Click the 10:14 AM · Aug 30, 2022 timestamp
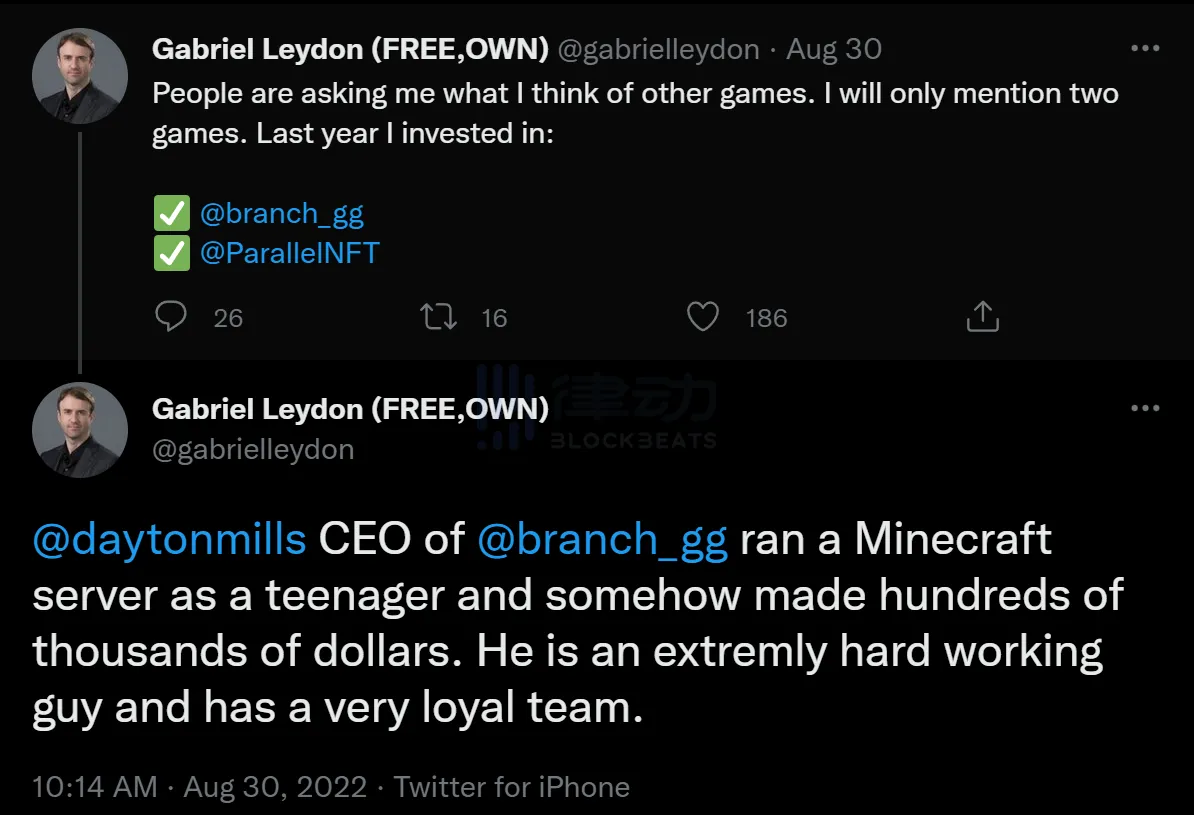Viewport: 1194px width, 815px height. coord(200,786)
